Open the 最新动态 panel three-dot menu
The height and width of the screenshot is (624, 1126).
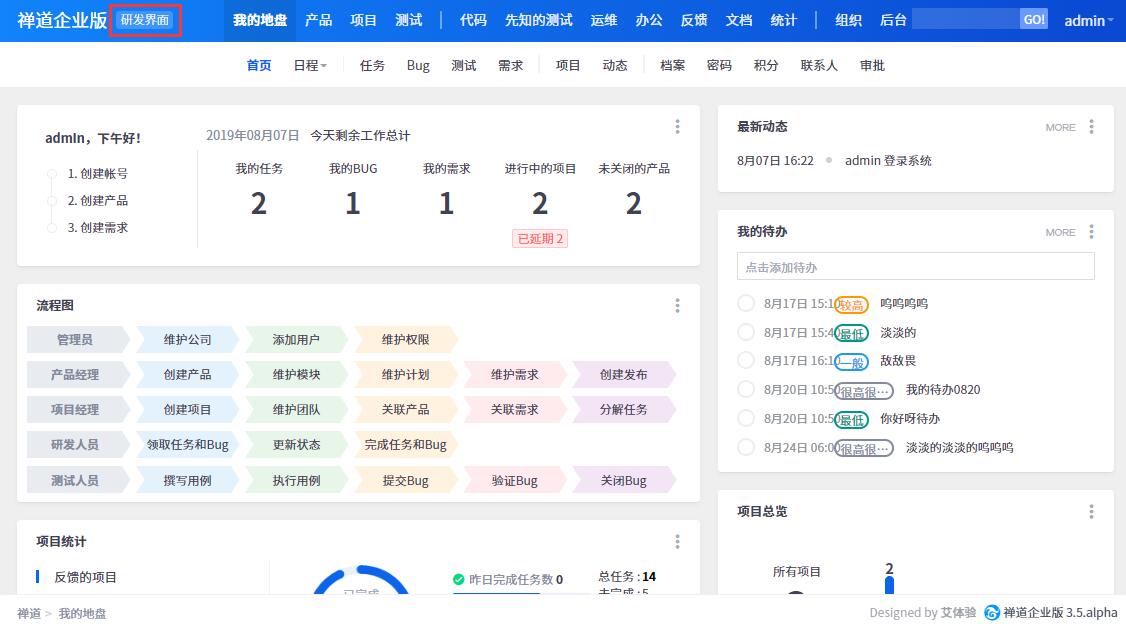click(1091, 127)
